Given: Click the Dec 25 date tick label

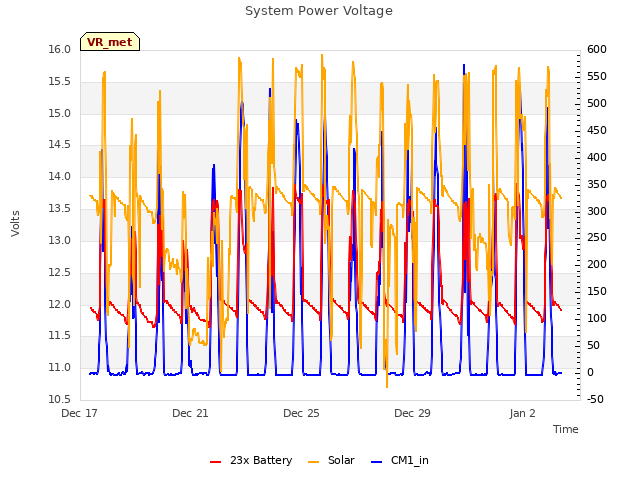Looking at the screenshot, I should point(301,413).
